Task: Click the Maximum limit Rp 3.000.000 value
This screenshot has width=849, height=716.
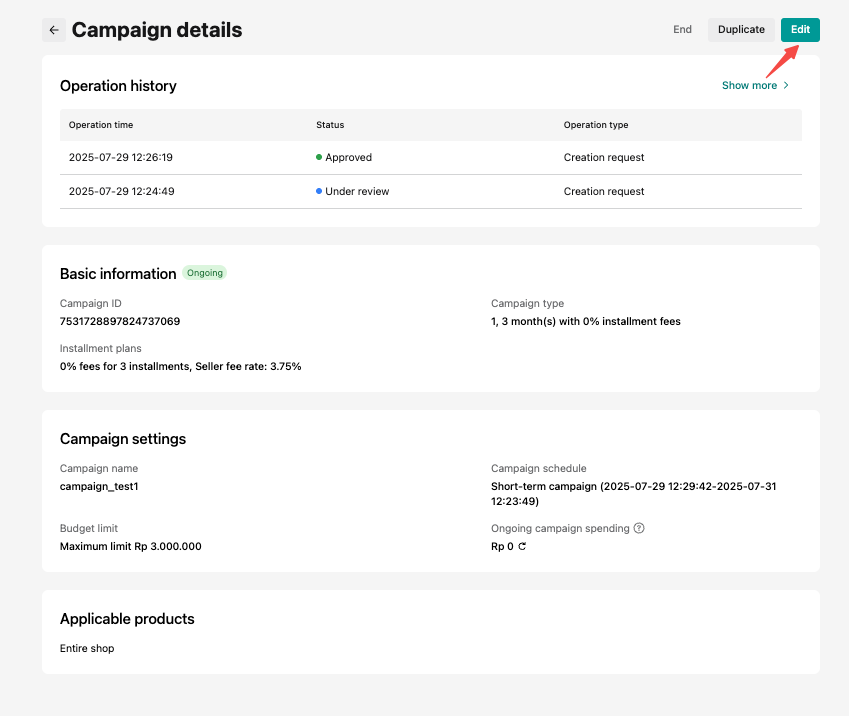Action: coord(130,547)
